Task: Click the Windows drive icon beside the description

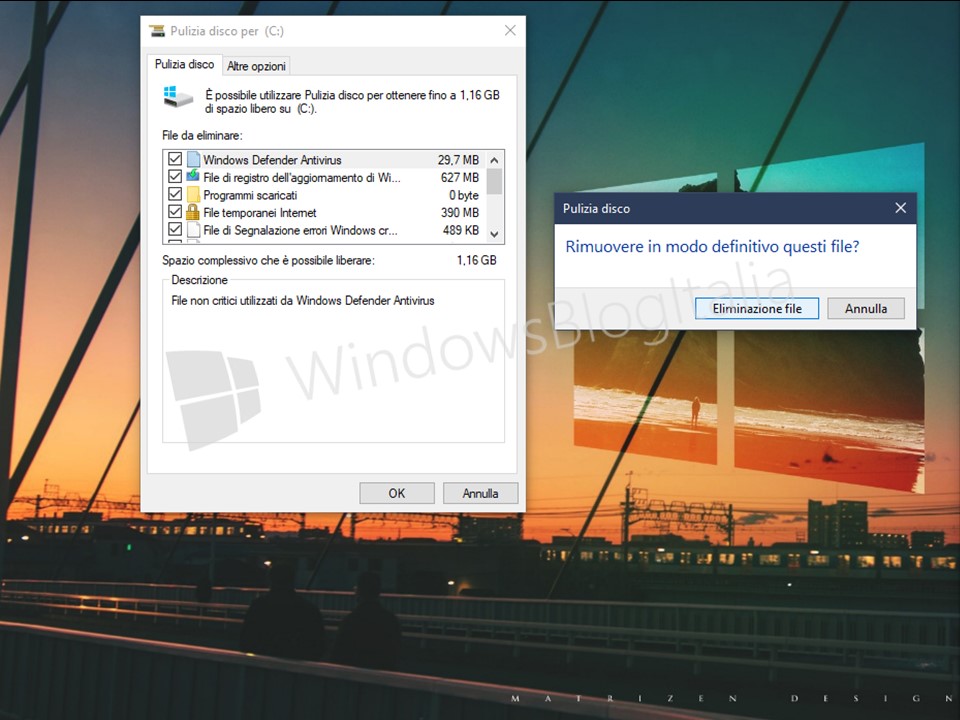Action: [x=178, y=97]
